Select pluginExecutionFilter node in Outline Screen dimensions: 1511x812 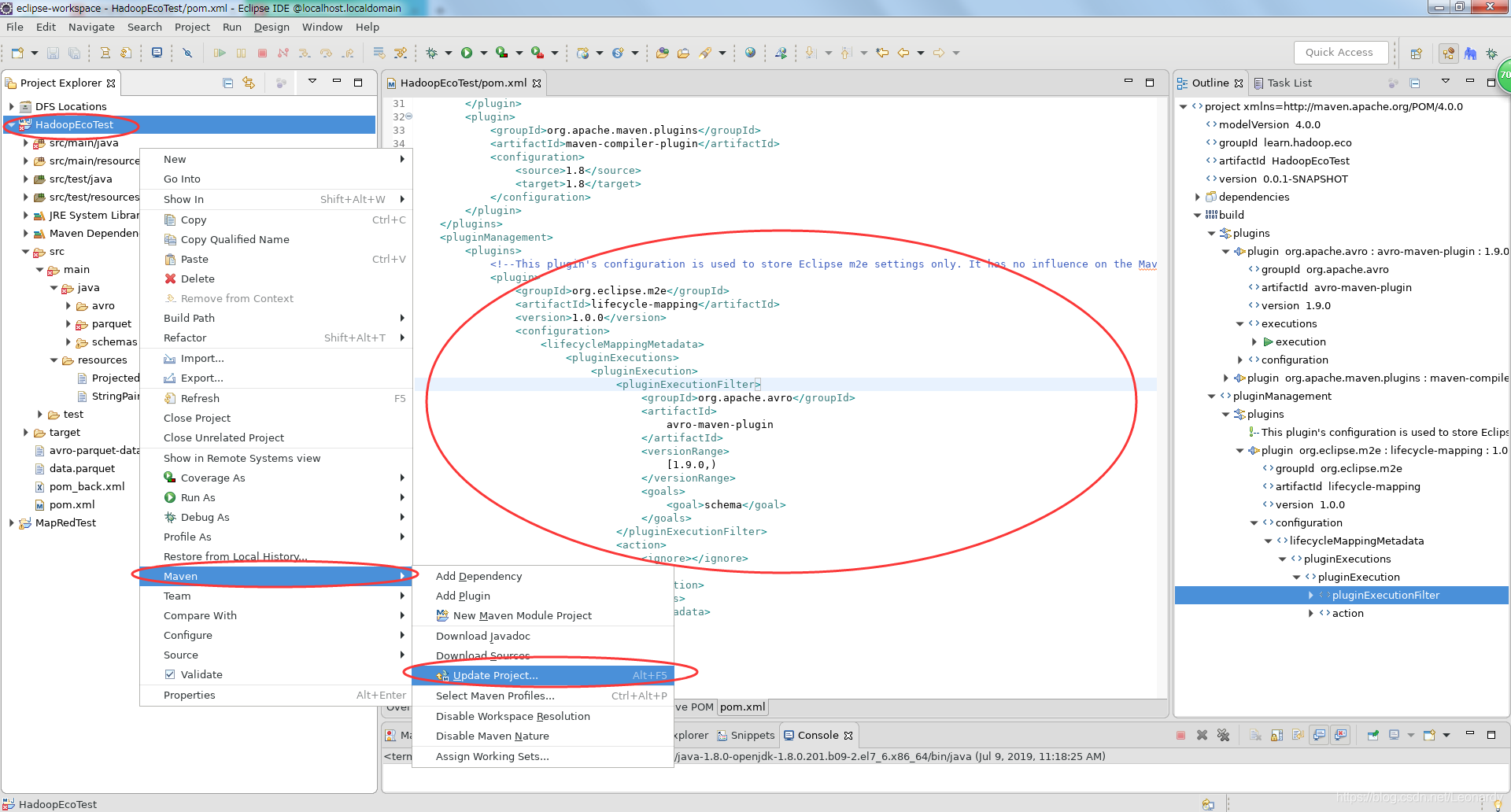tap(1385, 595)
